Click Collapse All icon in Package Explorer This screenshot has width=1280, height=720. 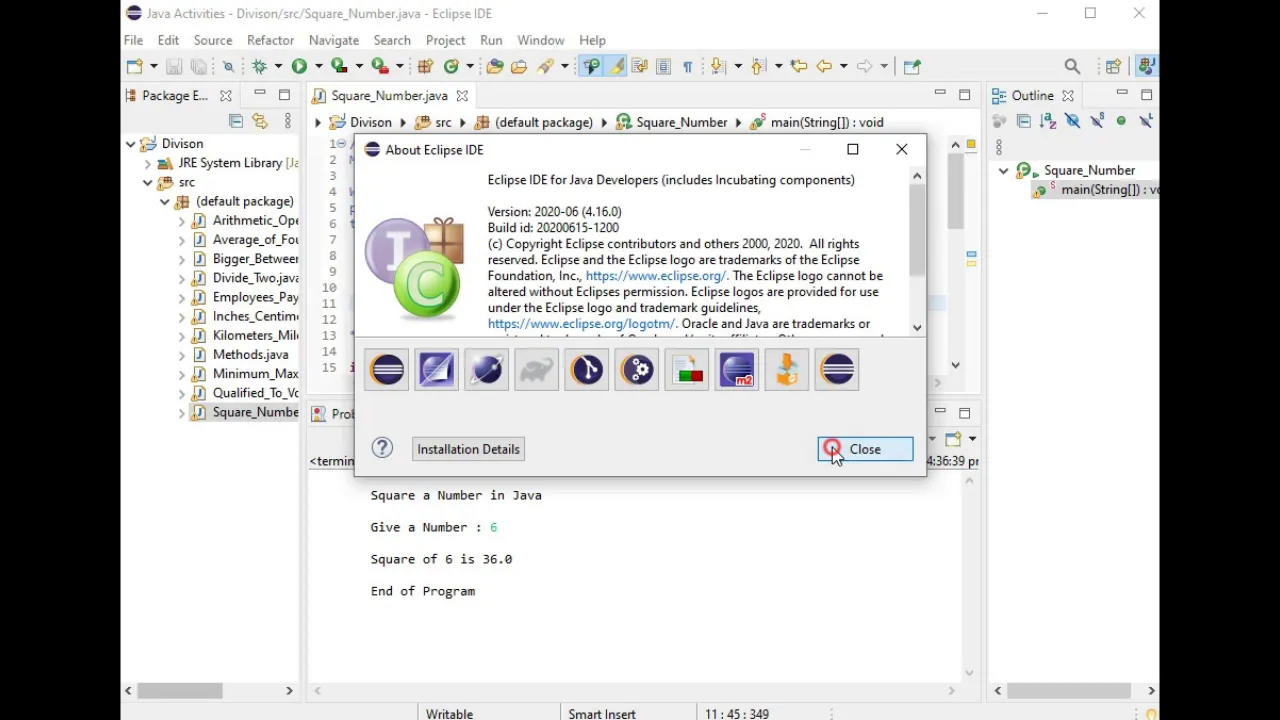click(x=236, y=121)
